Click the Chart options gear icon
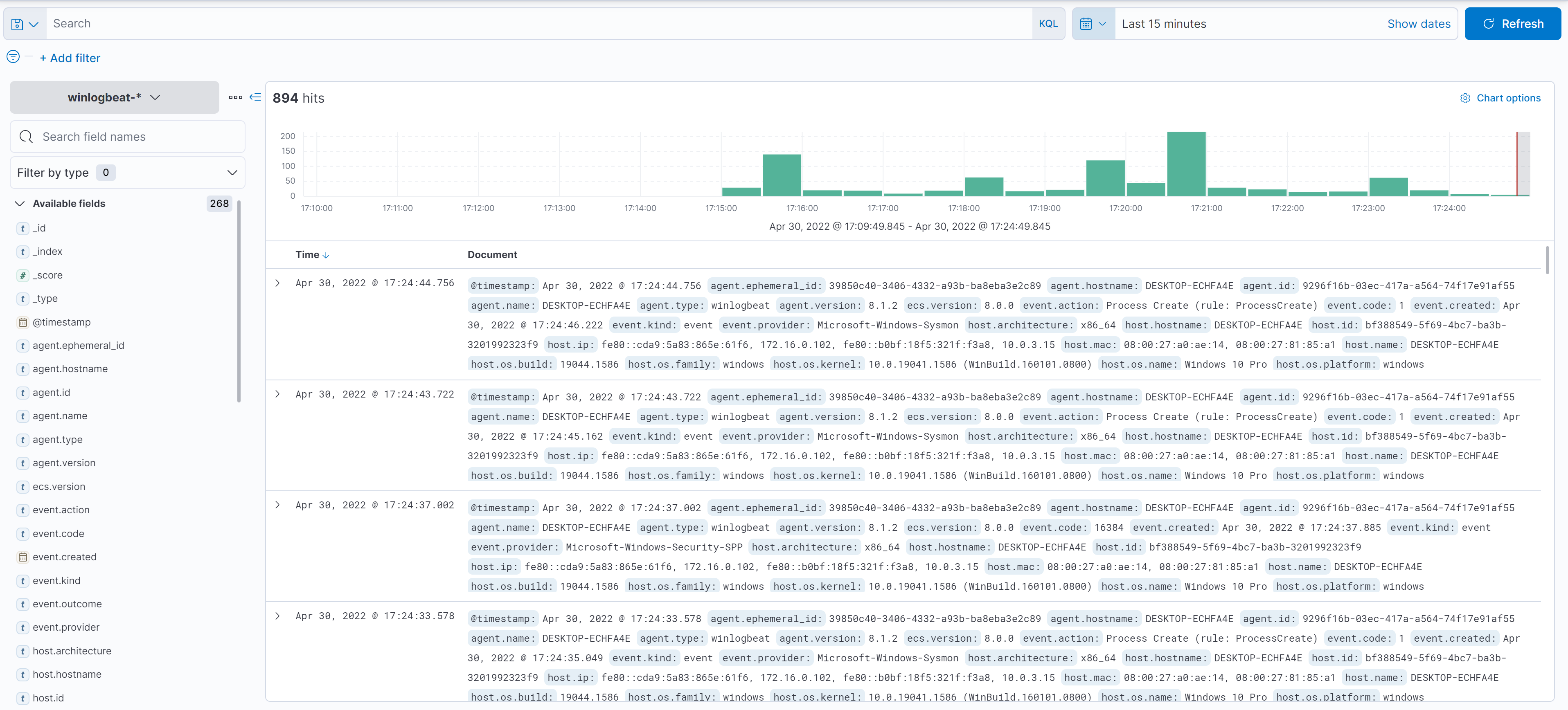1568x710 pixels. 1464,99
